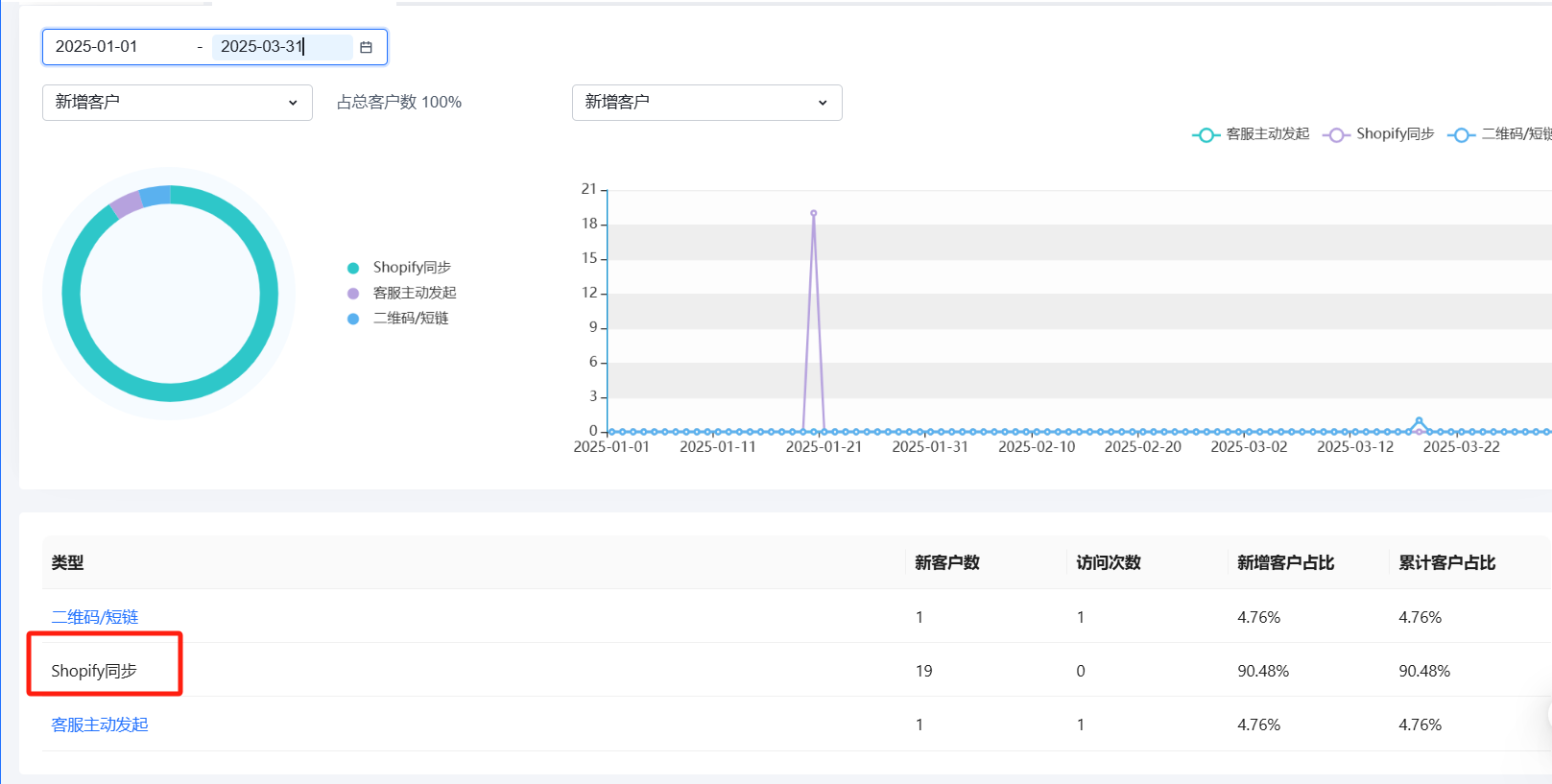The image size is (1552, 784).
Task: Click the small blue peak near 2025-03-18
Action: 1419,420
